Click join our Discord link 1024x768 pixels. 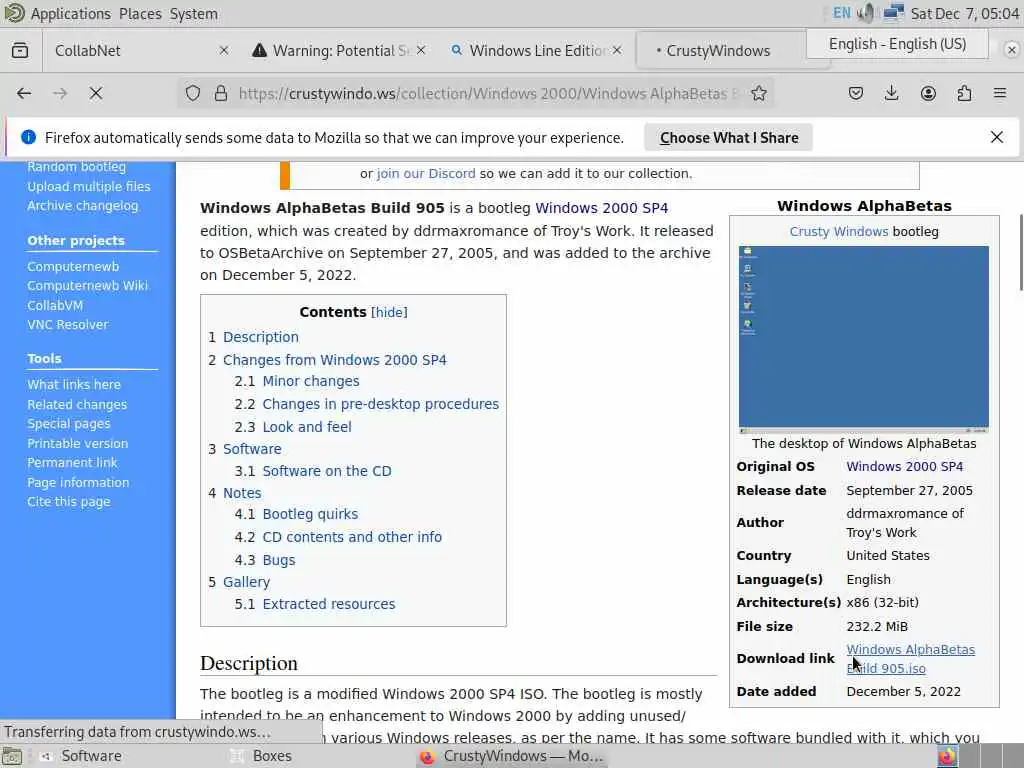click(x=426, y=174)
